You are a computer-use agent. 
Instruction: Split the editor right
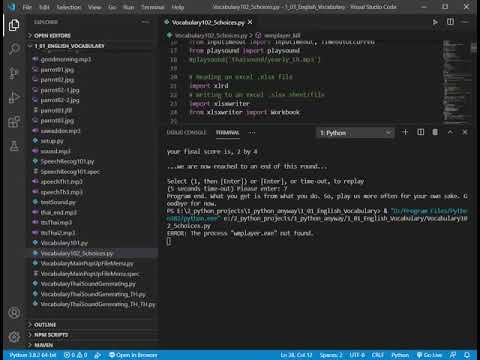[450, 22]
